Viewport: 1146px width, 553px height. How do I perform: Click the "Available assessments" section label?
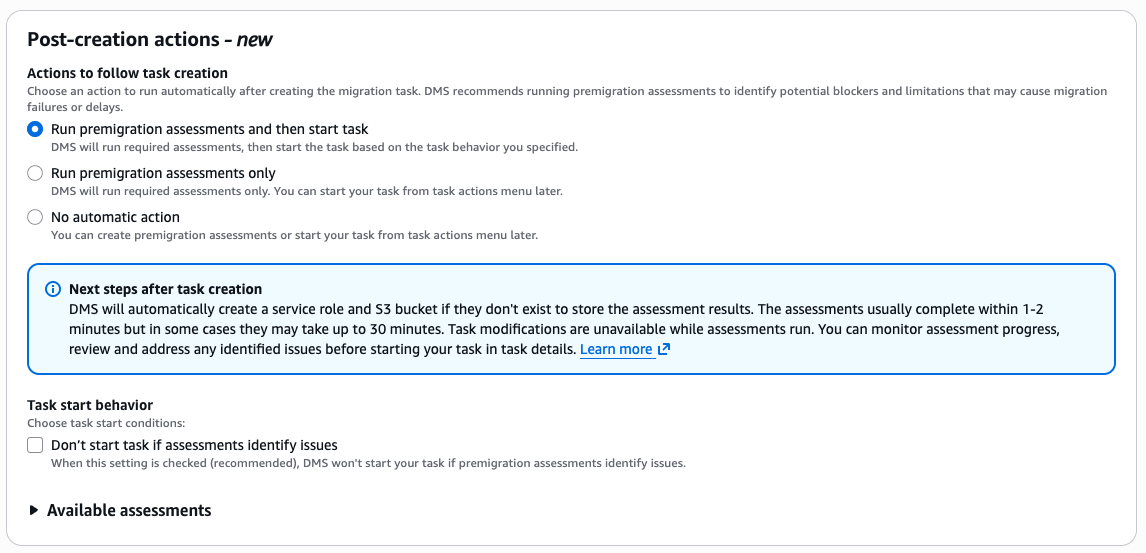[x=129, y=510]
